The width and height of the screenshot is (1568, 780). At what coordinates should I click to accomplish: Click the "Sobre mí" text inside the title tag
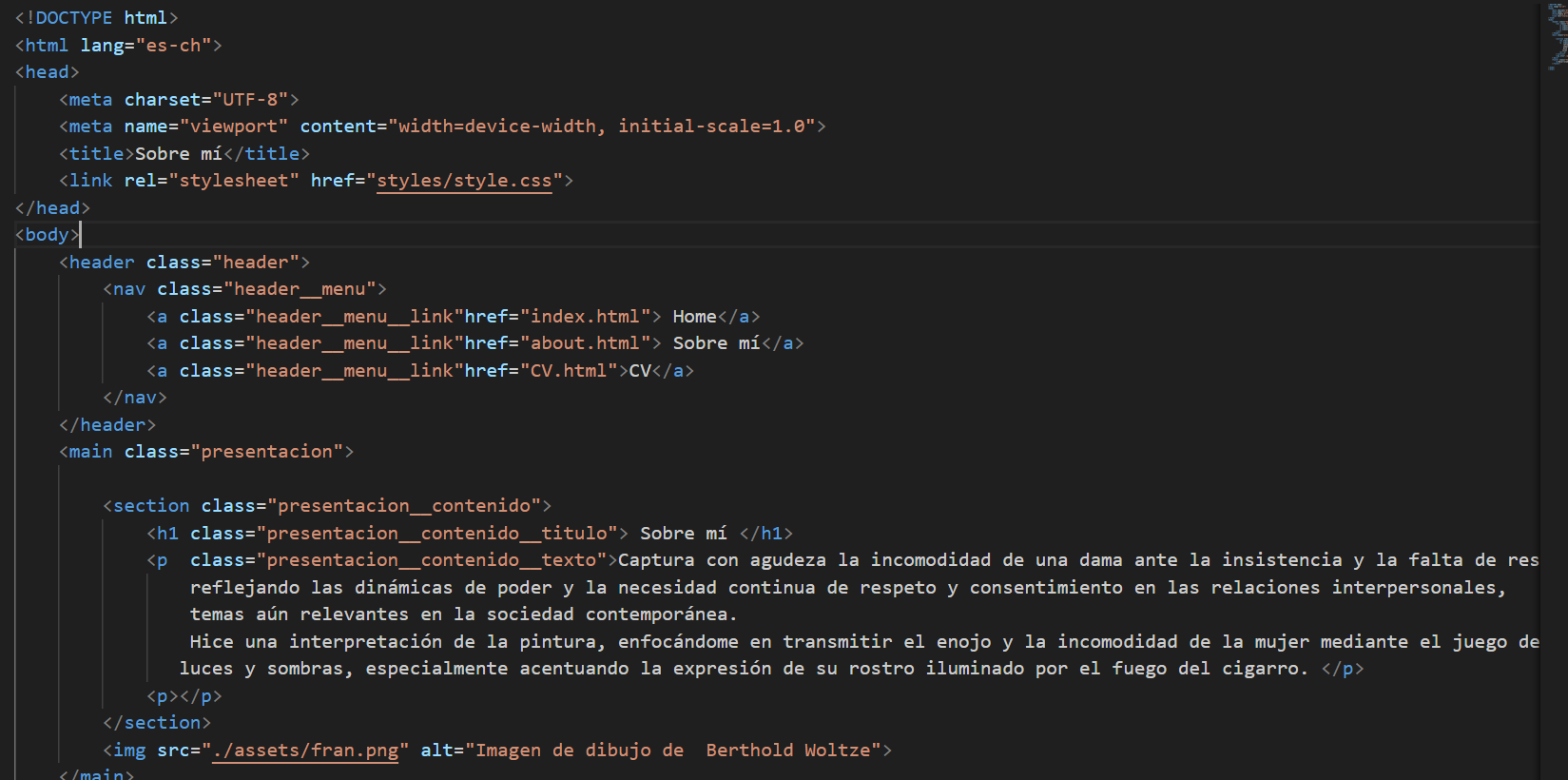tap(179, 154)
